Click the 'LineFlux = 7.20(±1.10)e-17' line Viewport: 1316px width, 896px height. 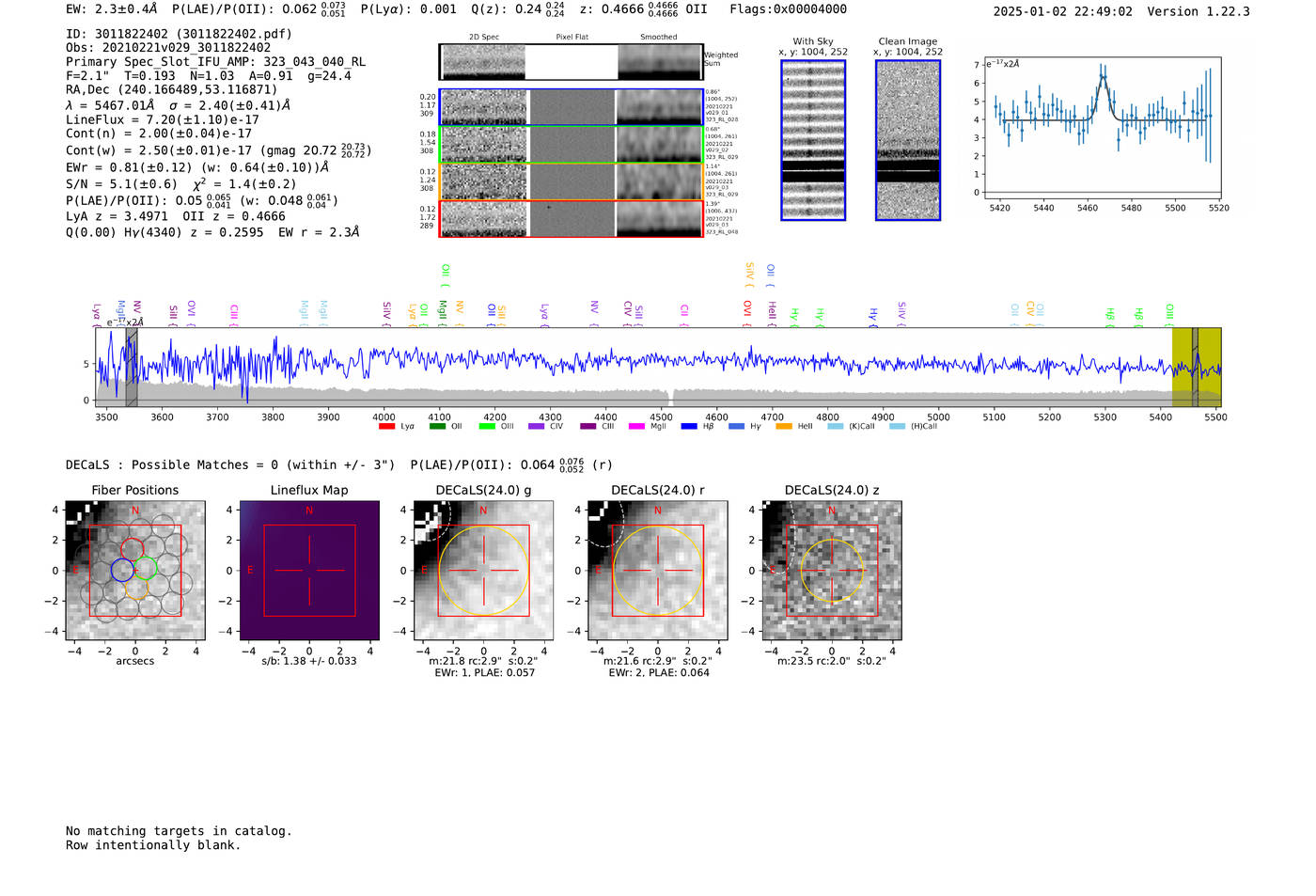point(163,119)
